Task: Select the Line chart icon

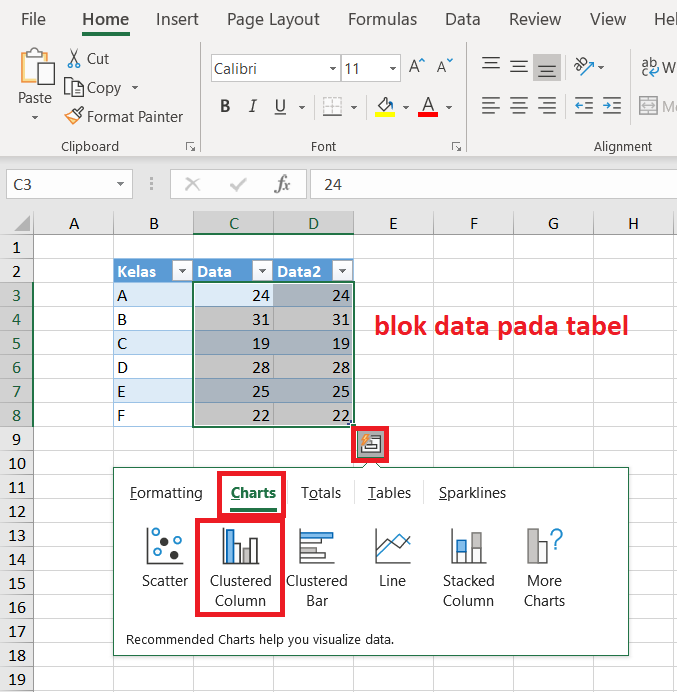Action: point(393,546)
